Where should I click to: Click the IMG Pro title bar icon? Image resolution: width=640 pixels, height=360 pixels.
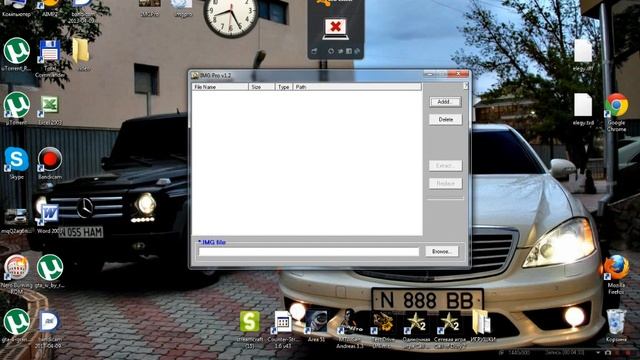(195, 76)
